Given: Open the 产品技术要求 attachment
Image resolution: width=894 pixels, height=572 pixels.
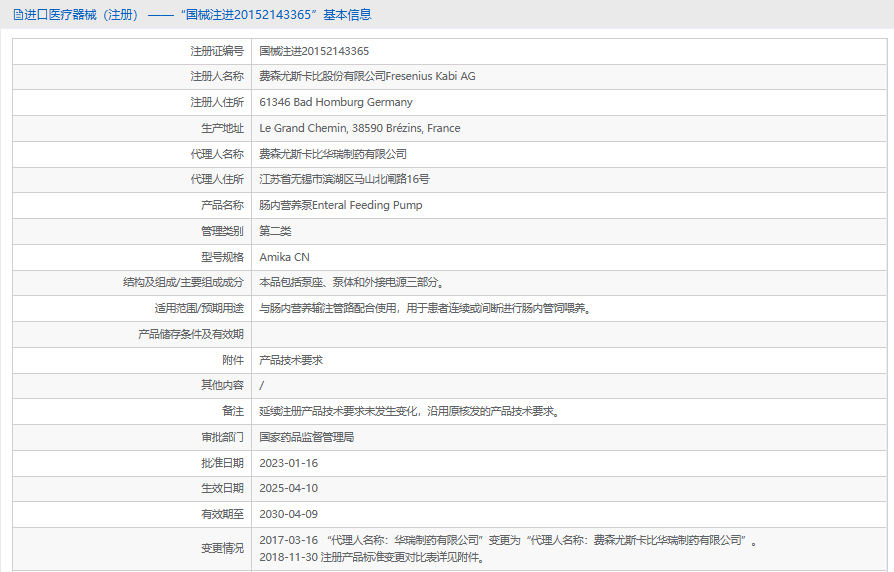Looking at the screenshot, I should click(291, 360).
